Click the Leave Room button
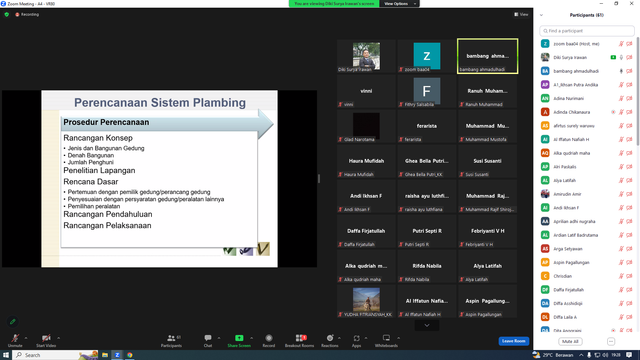 (513, 341)
